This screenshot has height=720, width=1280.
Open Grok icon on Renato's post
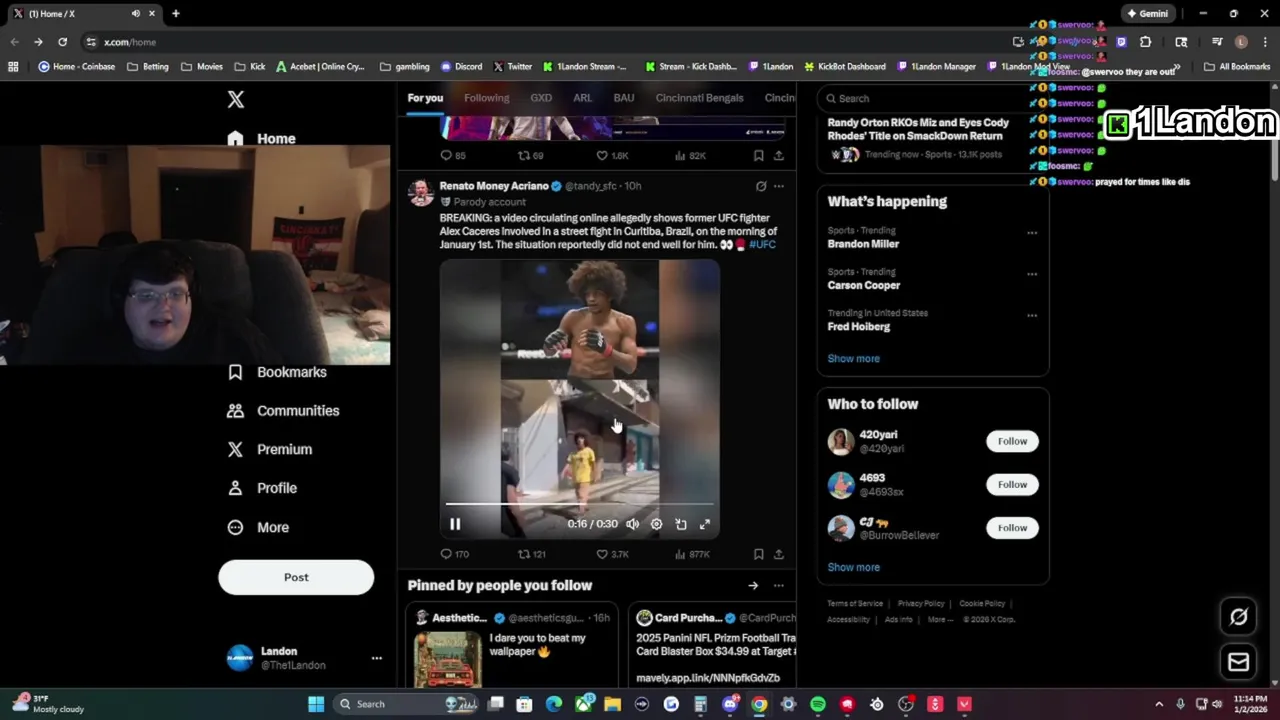click(761, 186)
